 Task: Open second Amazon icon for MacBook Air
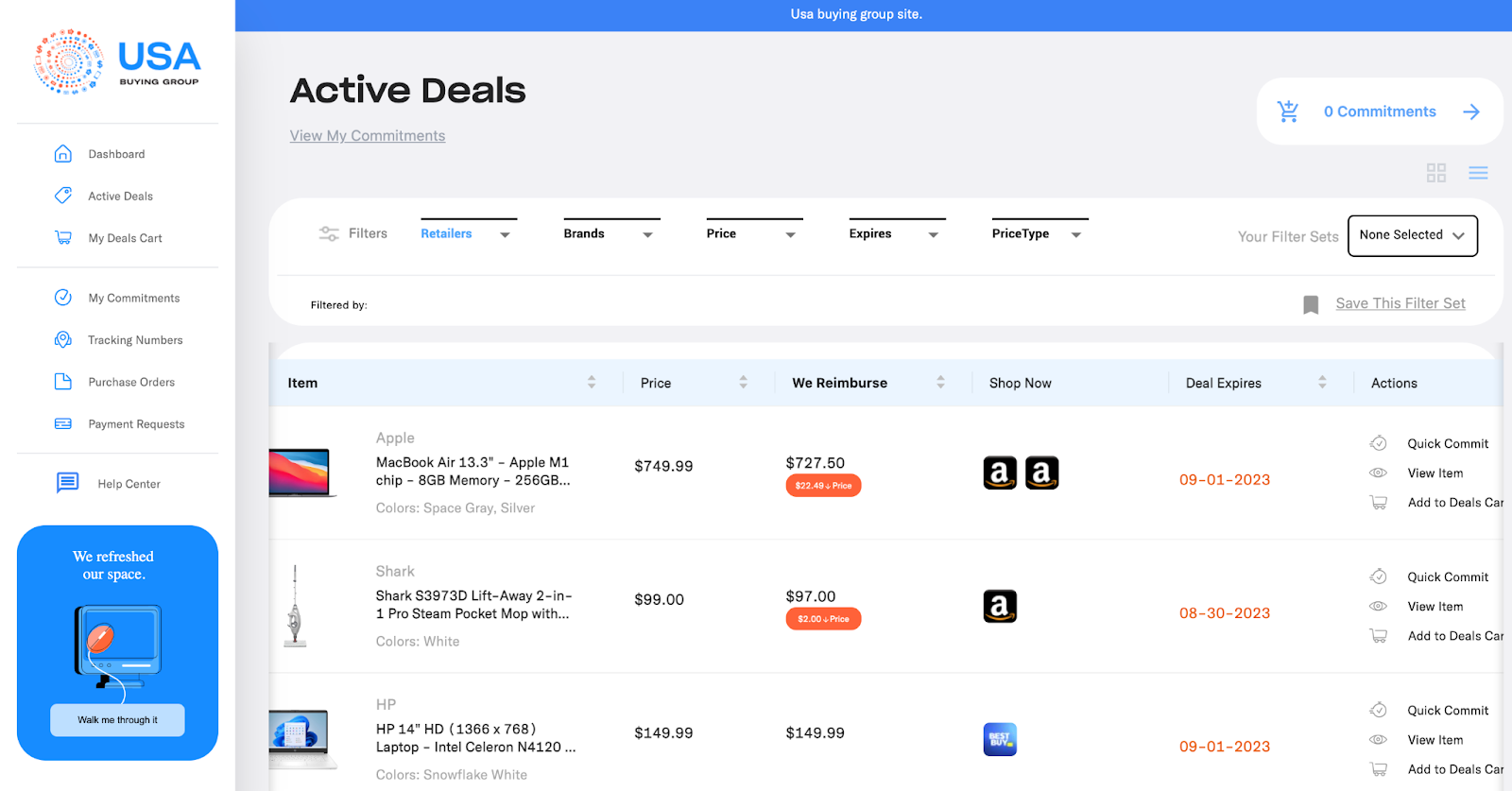tap(1041, 473)
